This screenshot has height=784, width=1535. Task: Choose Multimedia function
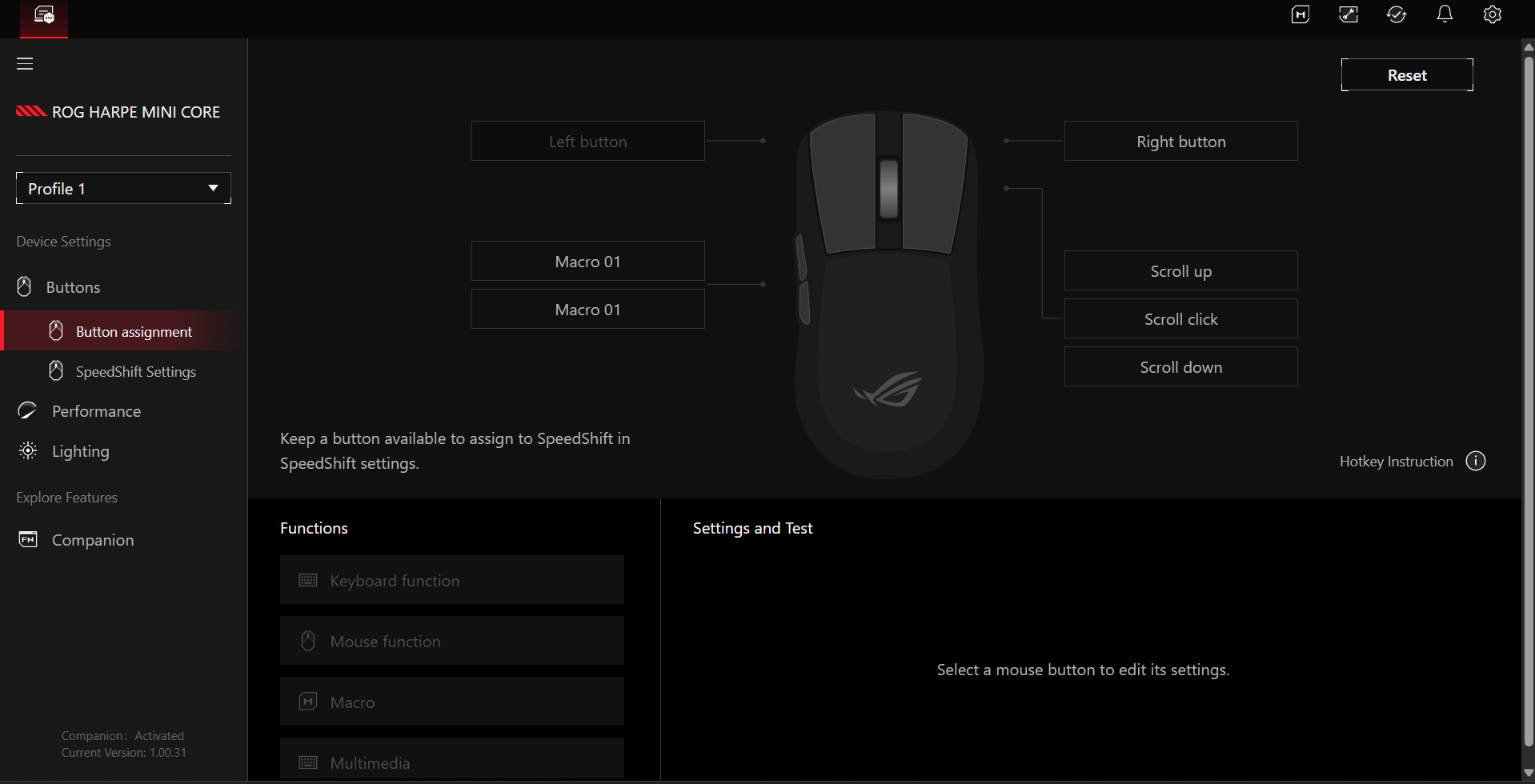pyautogui.click(x=452, y=758)
